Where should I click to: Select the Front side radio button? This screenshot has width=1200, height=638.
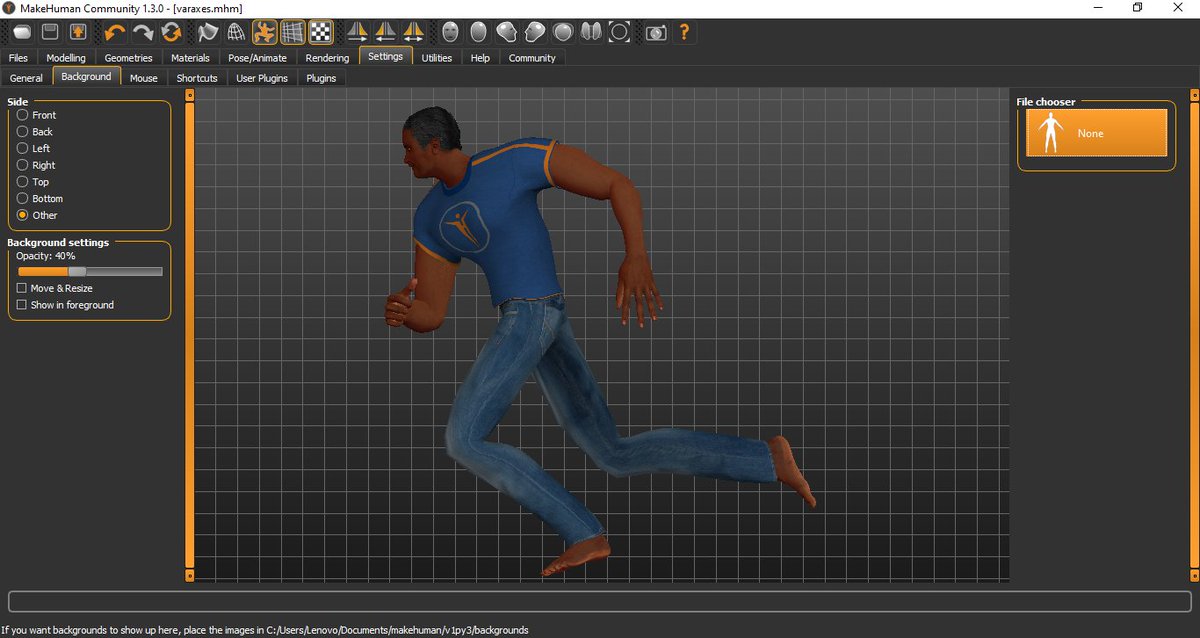(20, 114)
